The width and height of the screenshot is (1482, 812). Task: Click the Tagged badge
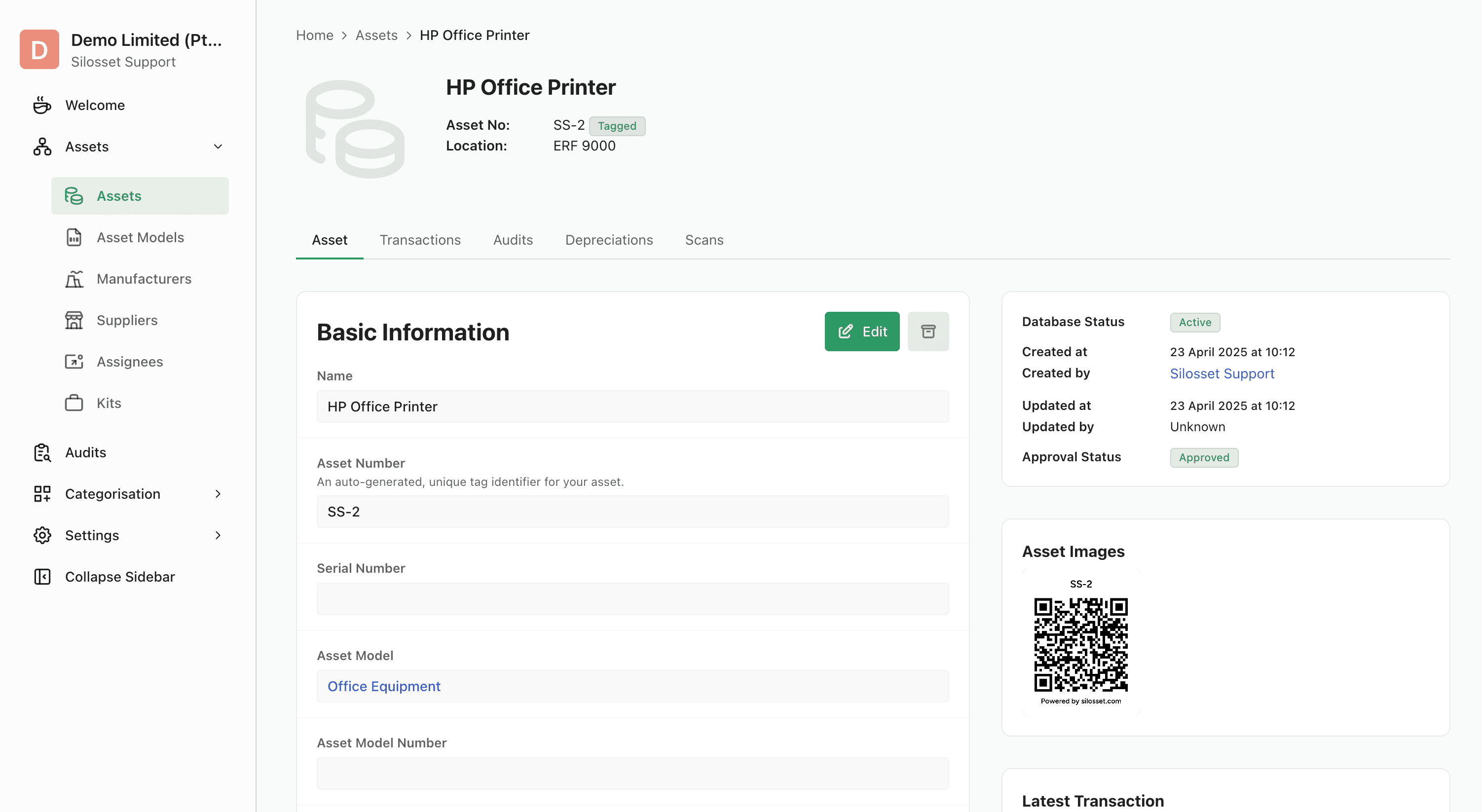[x=617, y=126]
